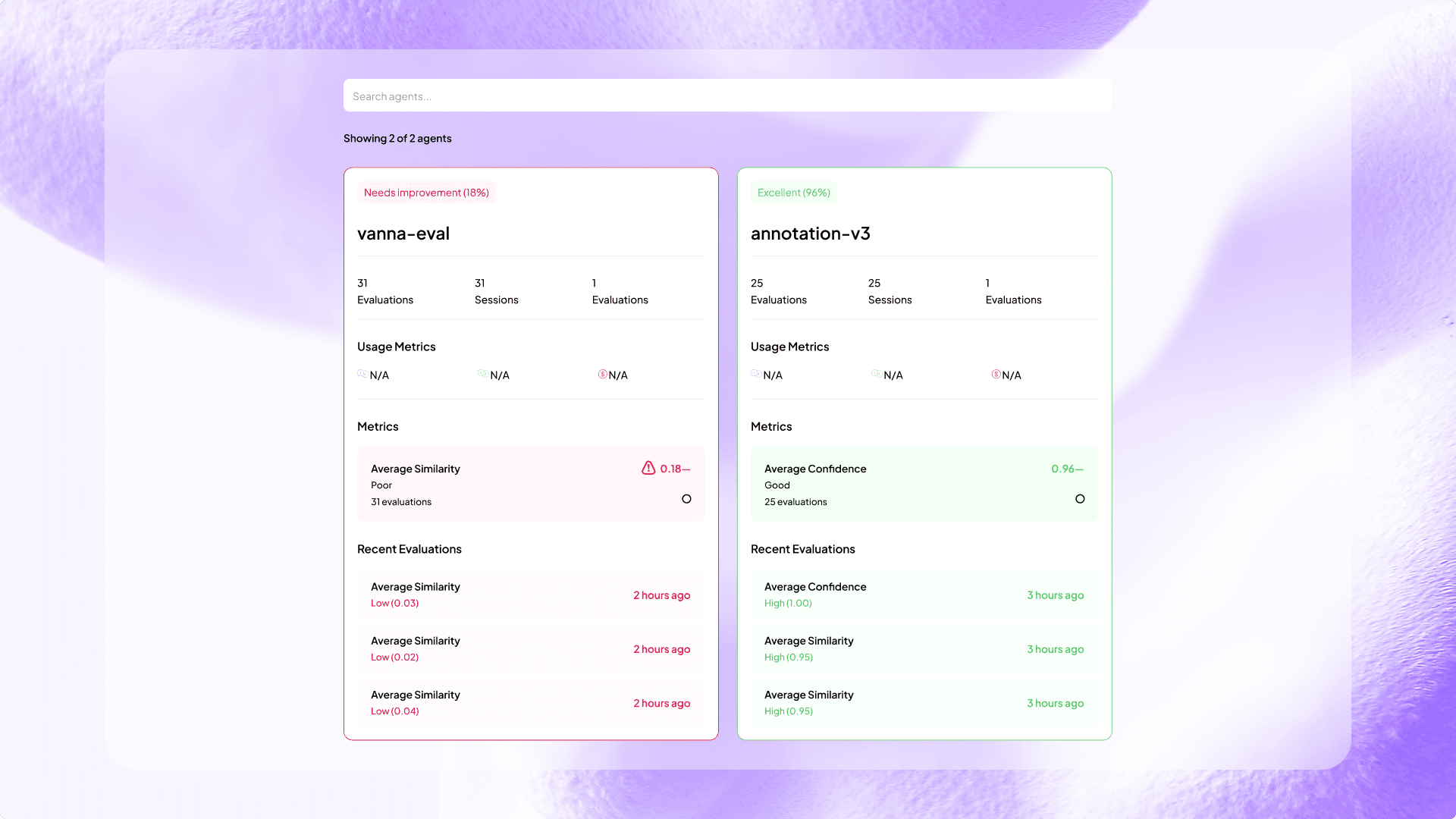
Task: Click the purple token icon in vanna-eval usage
Action: coord(362,373)
